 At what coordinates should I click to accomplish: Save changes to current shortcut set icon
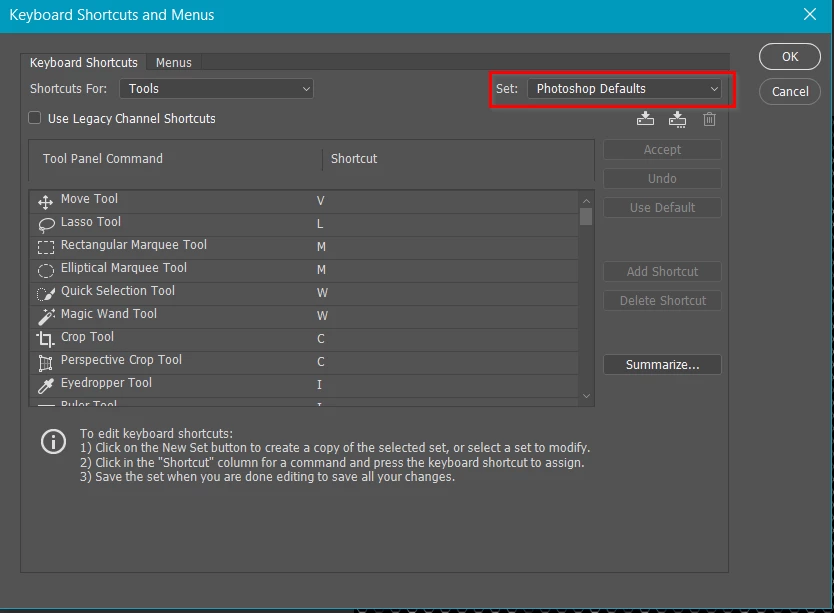pyautogui.click(x=645, y=119)
